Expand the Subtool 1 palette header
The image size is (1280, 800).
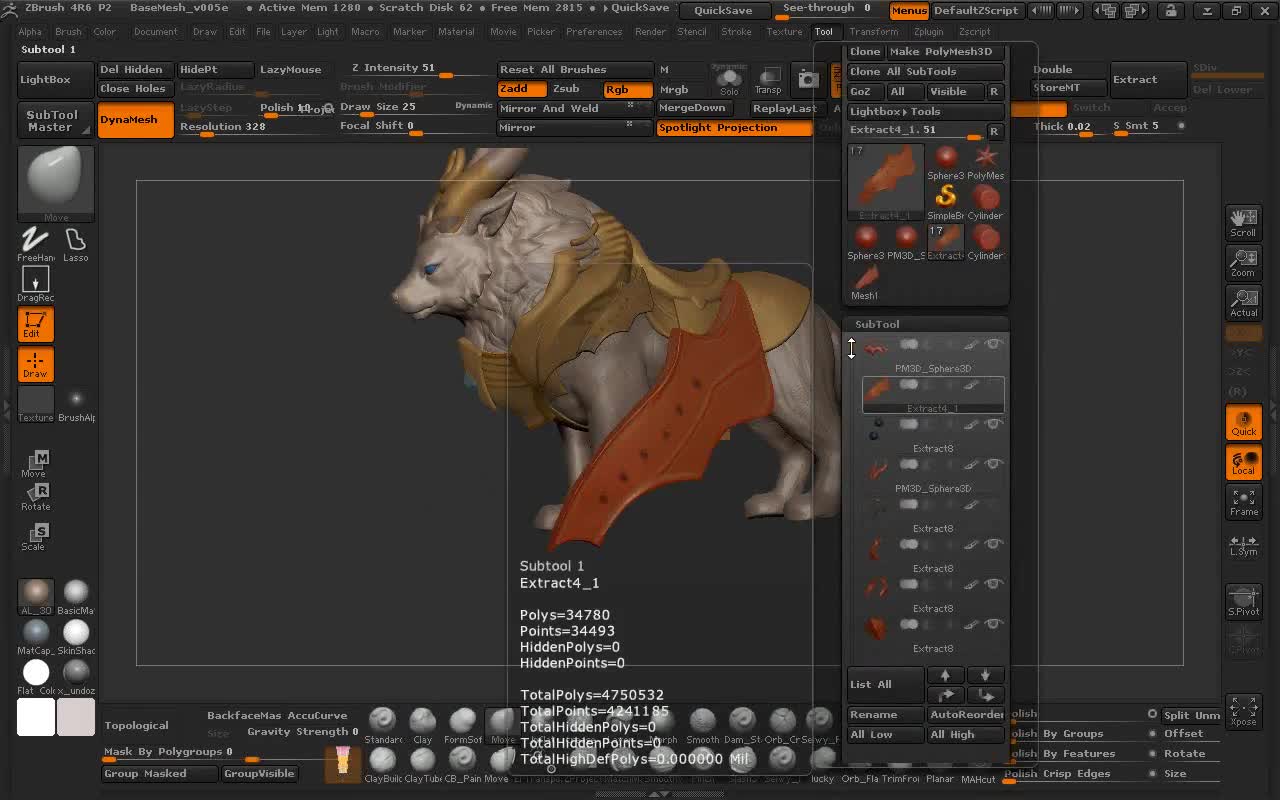49,49
